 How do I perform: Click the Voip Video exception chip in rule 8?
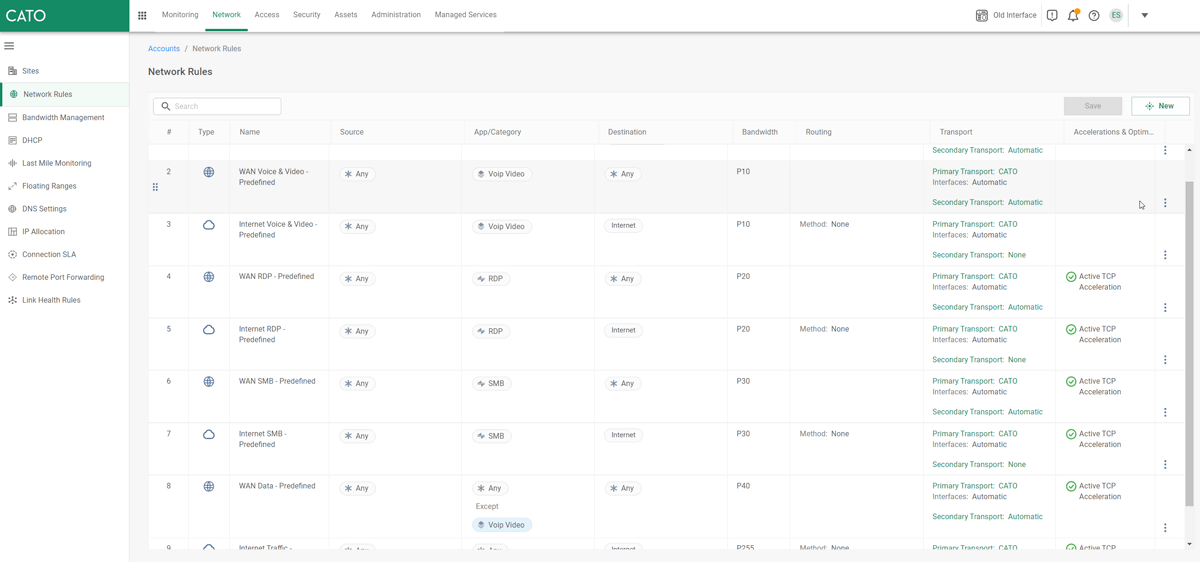coord(502,525)
